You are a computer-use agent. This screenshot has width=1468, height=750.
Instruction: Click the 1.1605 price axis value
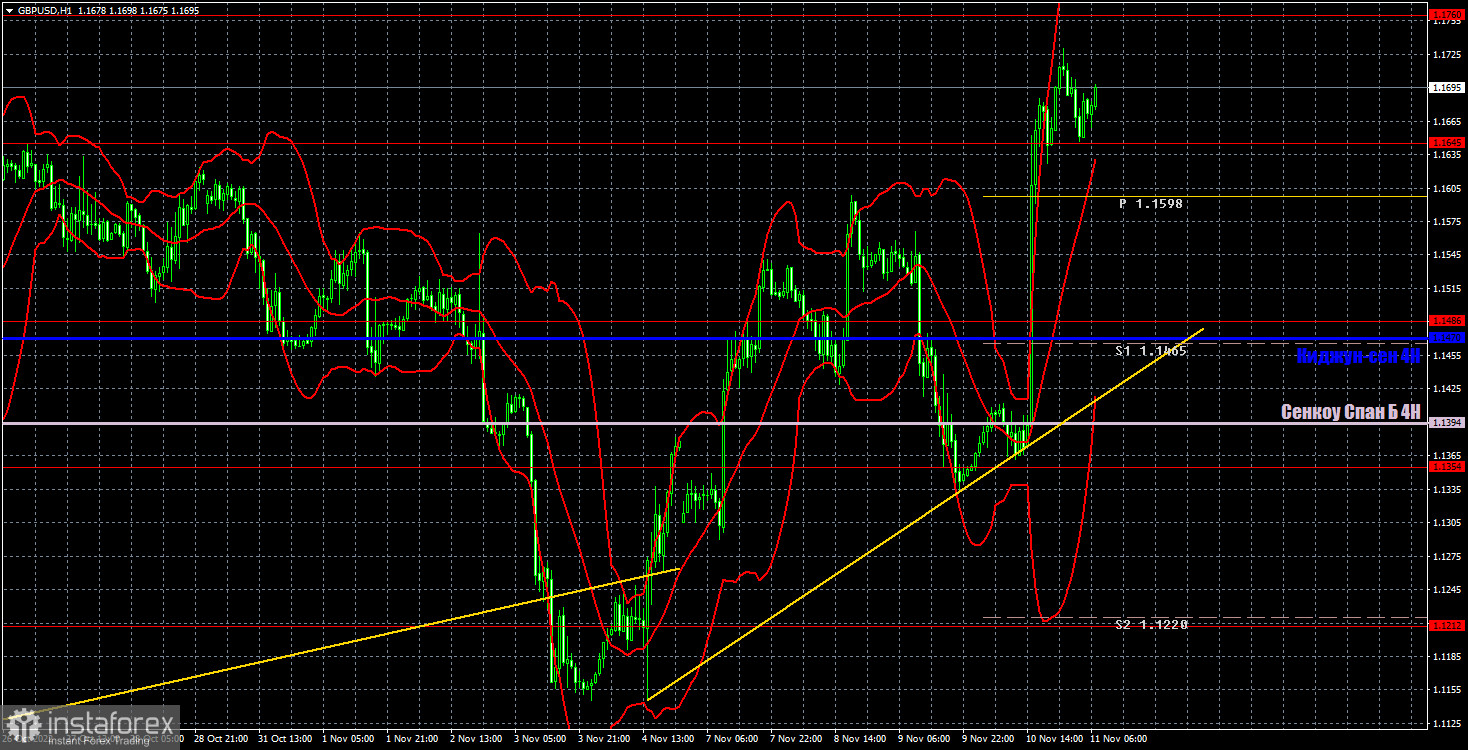coord(1447,188)
